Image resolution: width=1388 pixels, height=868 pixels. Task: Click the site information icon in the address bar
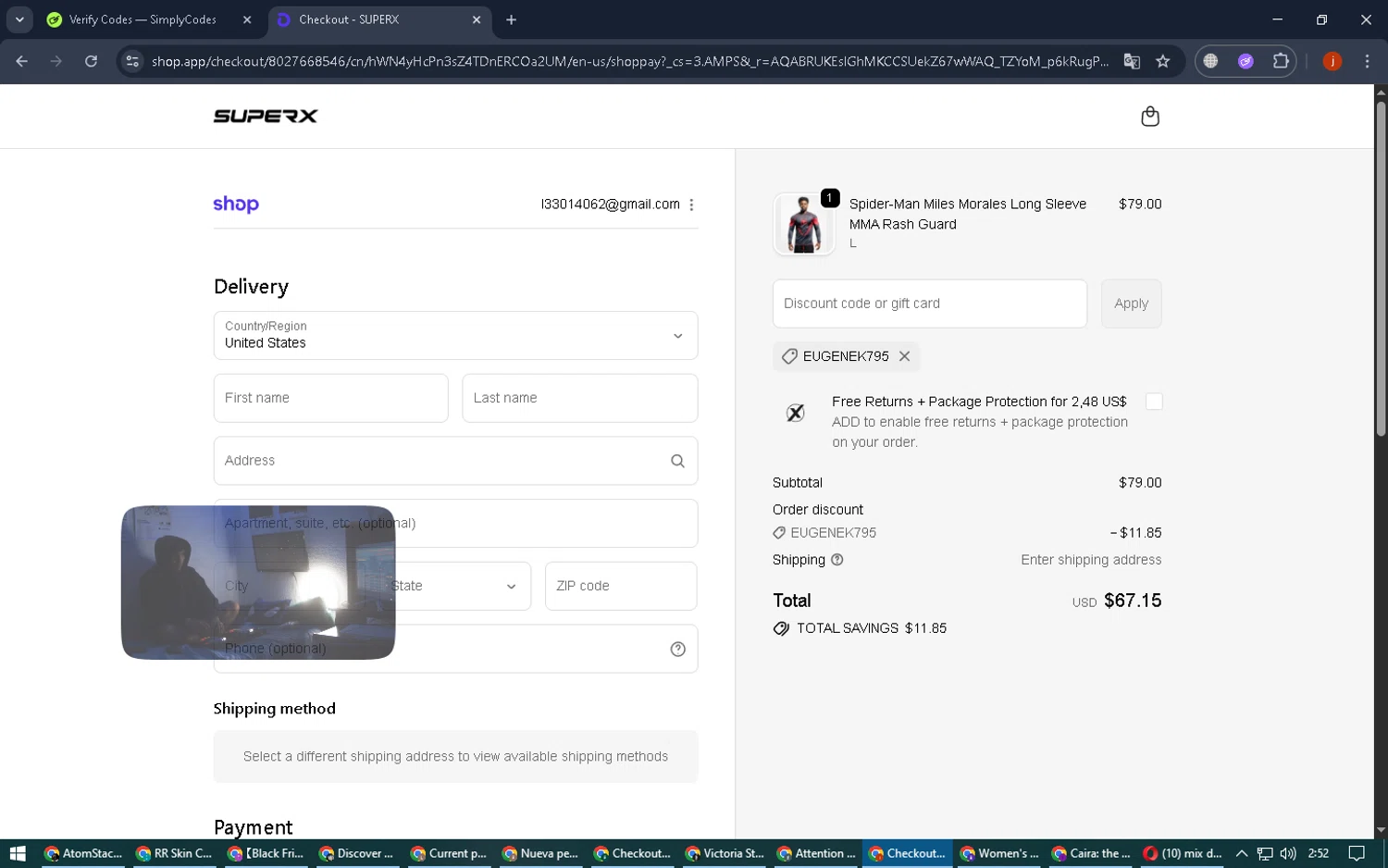pos(132,61)
